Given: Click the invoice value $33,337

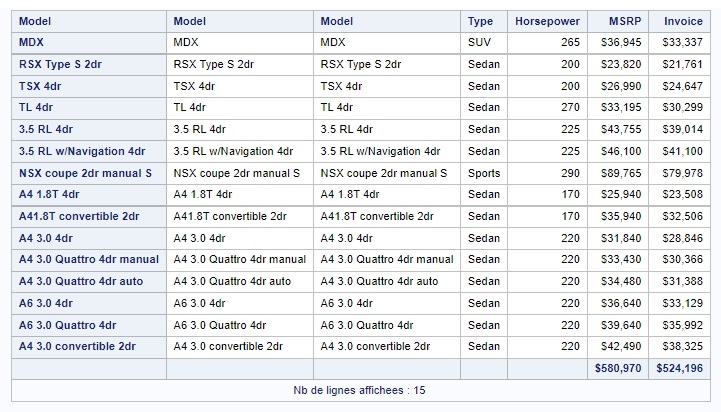Looking at the screenshot, I should pyautogui.click(x=683, y=42).
